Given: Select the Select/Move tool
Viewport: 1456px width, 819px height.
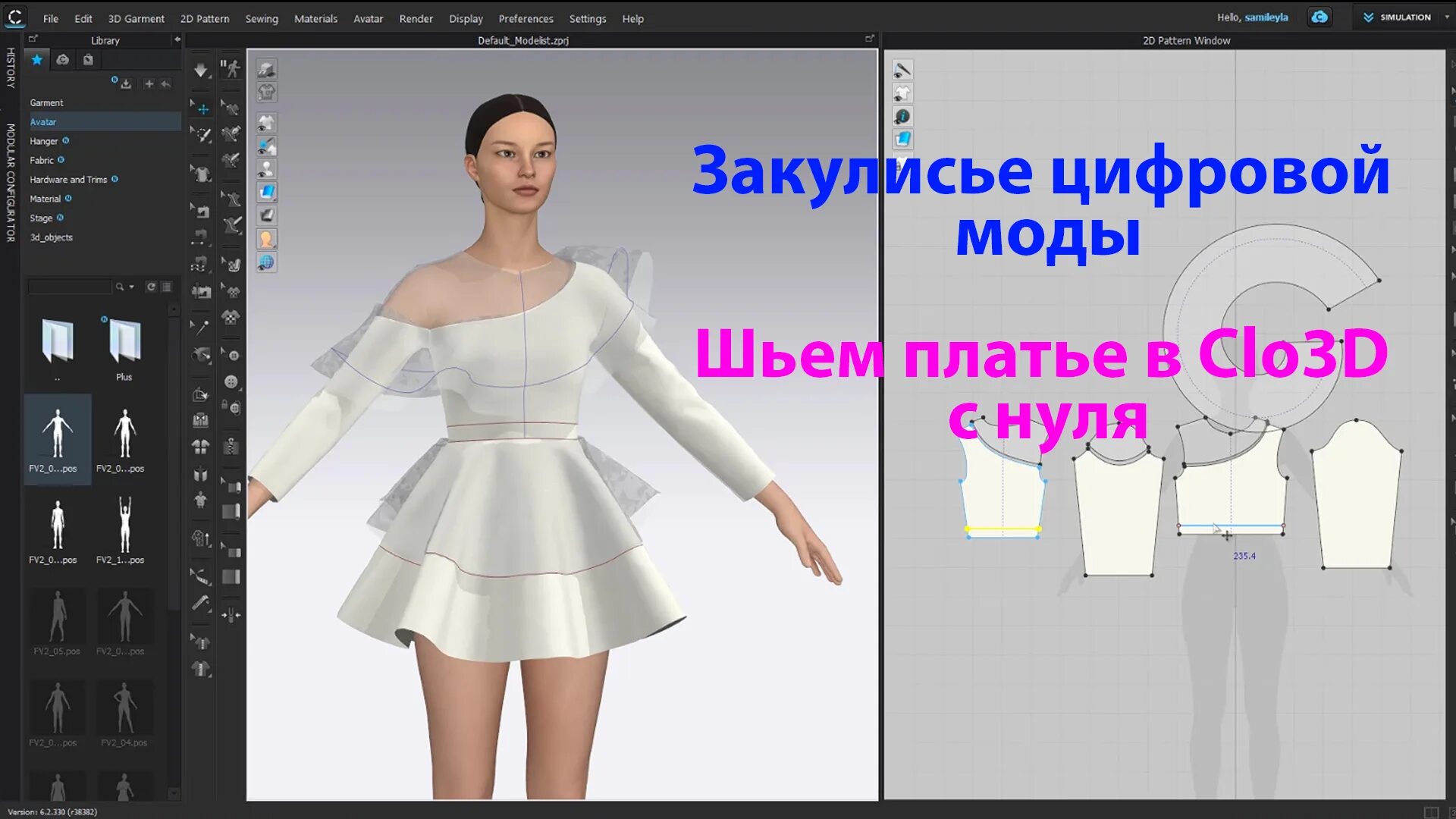Looking at the screenshot, I should click(200, 108).
